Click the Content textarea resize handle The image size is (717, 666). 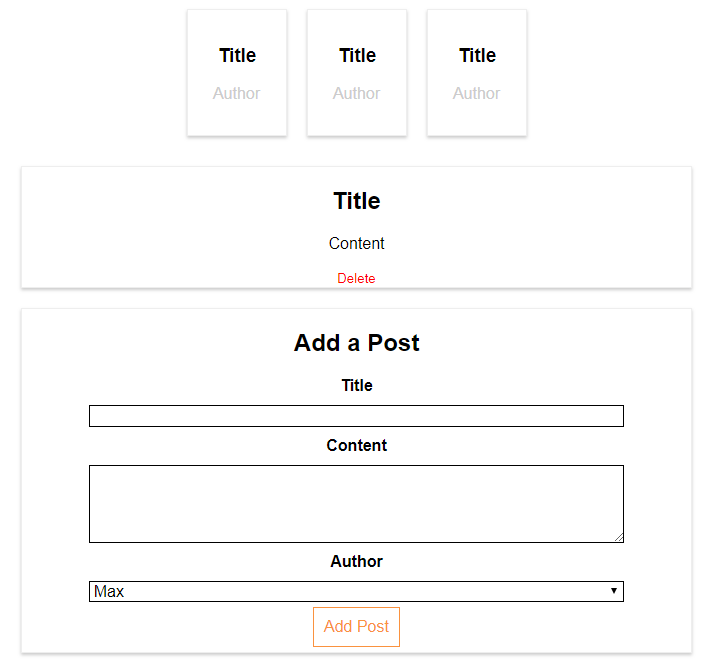618,537
